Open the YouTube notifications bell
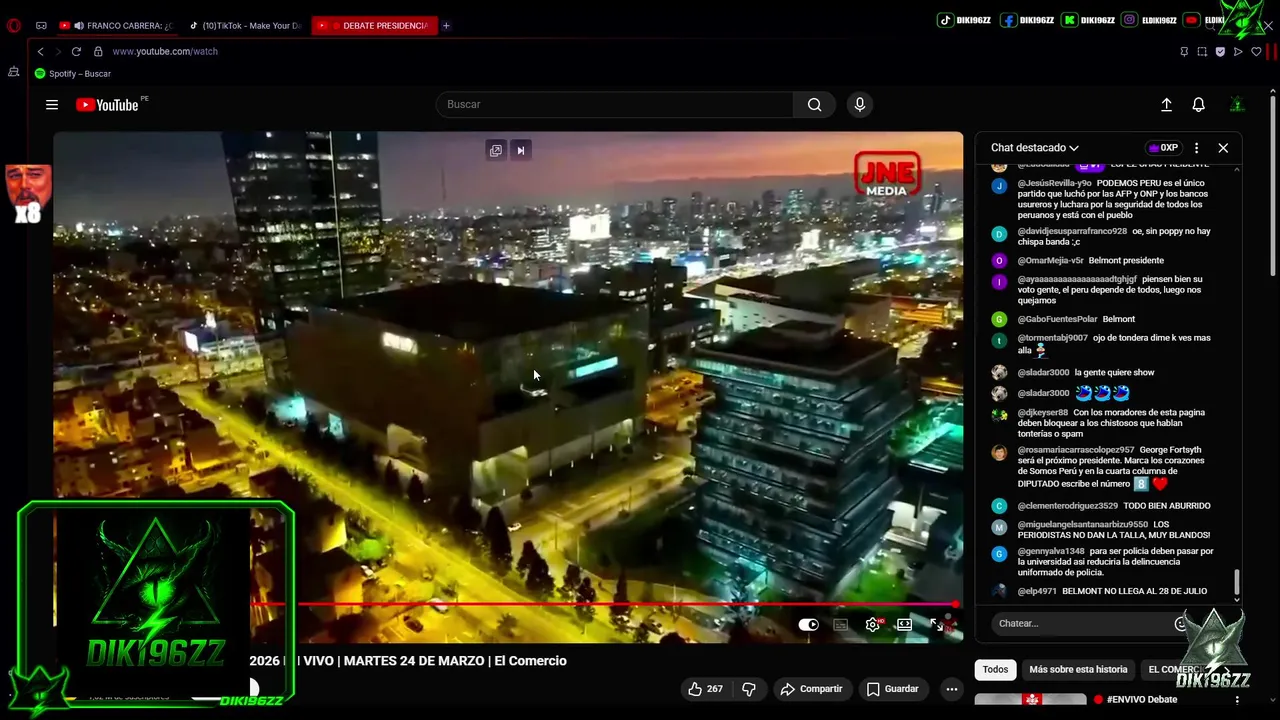The height and width of the screenshot is (720, 1280). coord(1198,105)
